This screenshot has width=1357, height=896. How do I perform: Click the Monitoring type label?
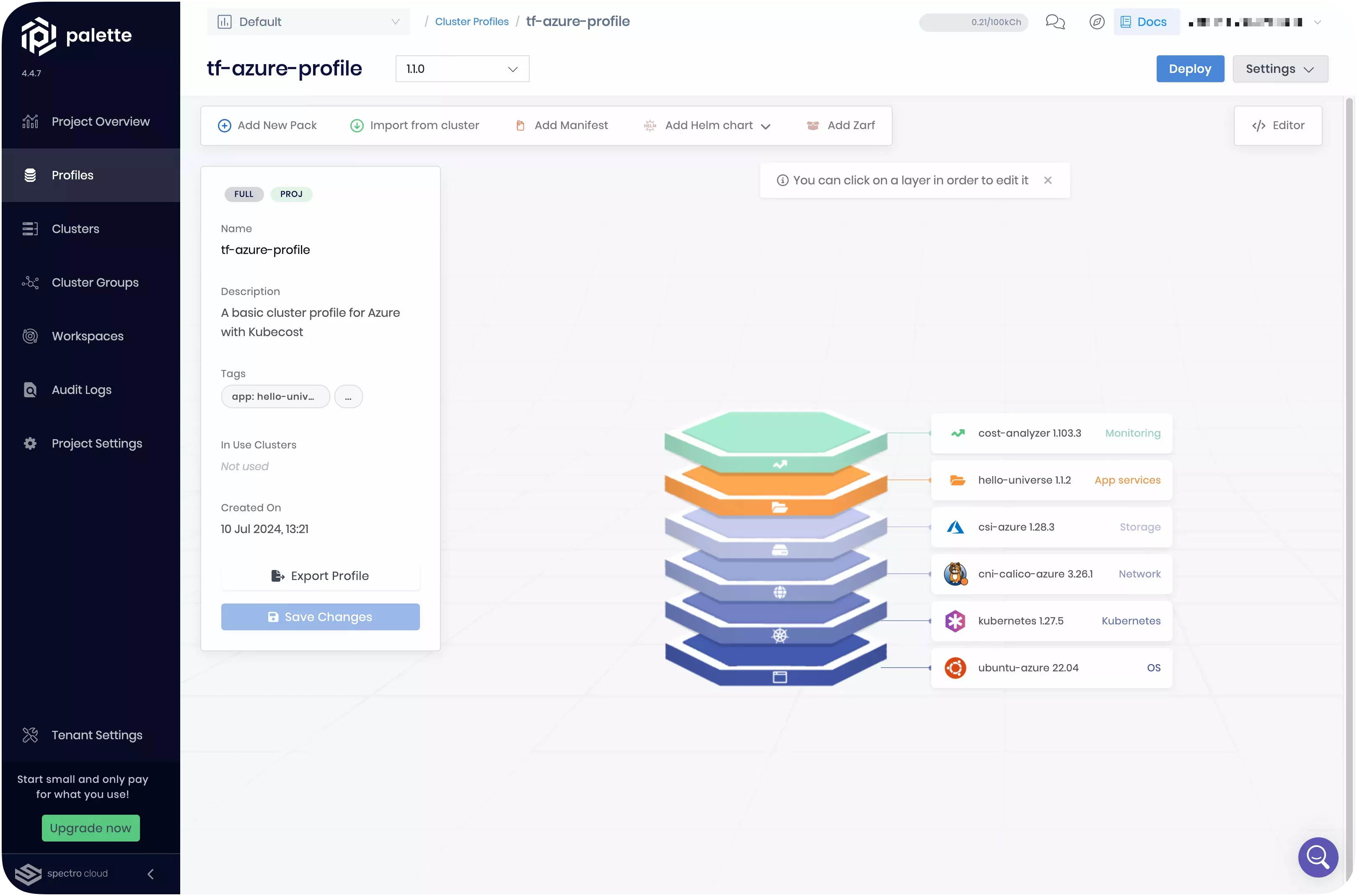pyautogui.click(x=1132, y=433)
